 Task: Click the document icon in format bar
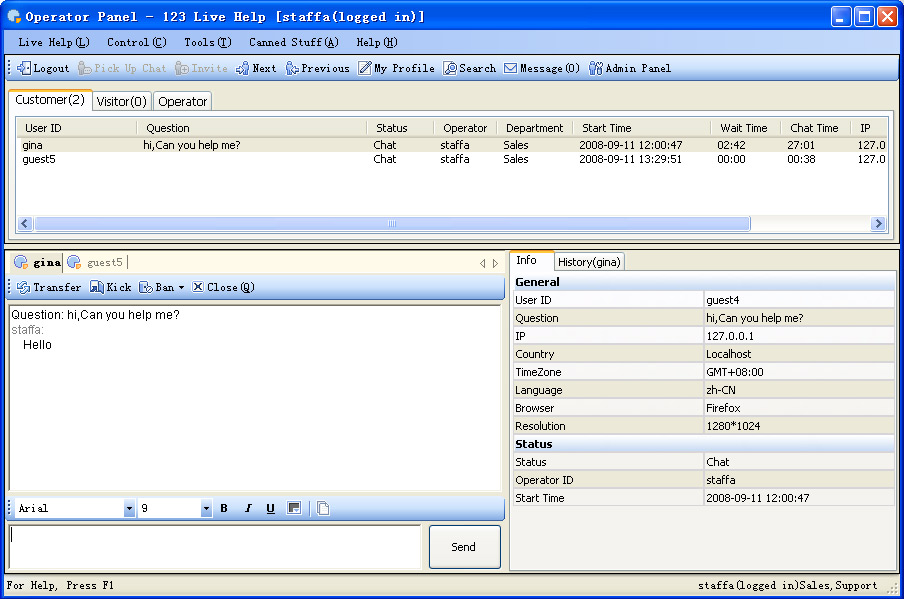click(x=323, y=508)
